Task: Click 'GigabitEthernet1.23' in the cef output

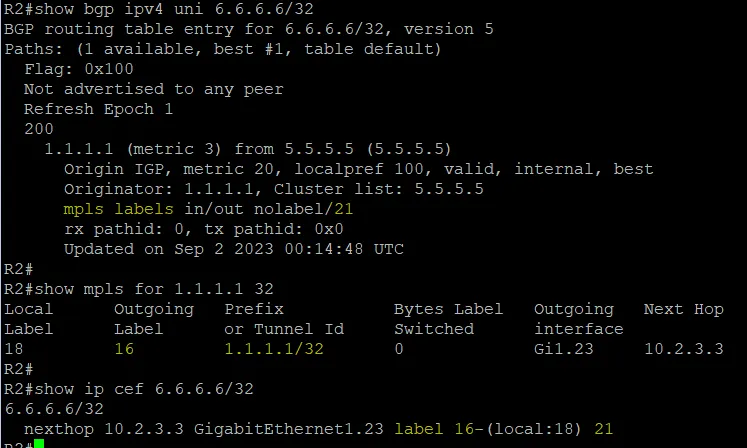Action: (289, 429)
